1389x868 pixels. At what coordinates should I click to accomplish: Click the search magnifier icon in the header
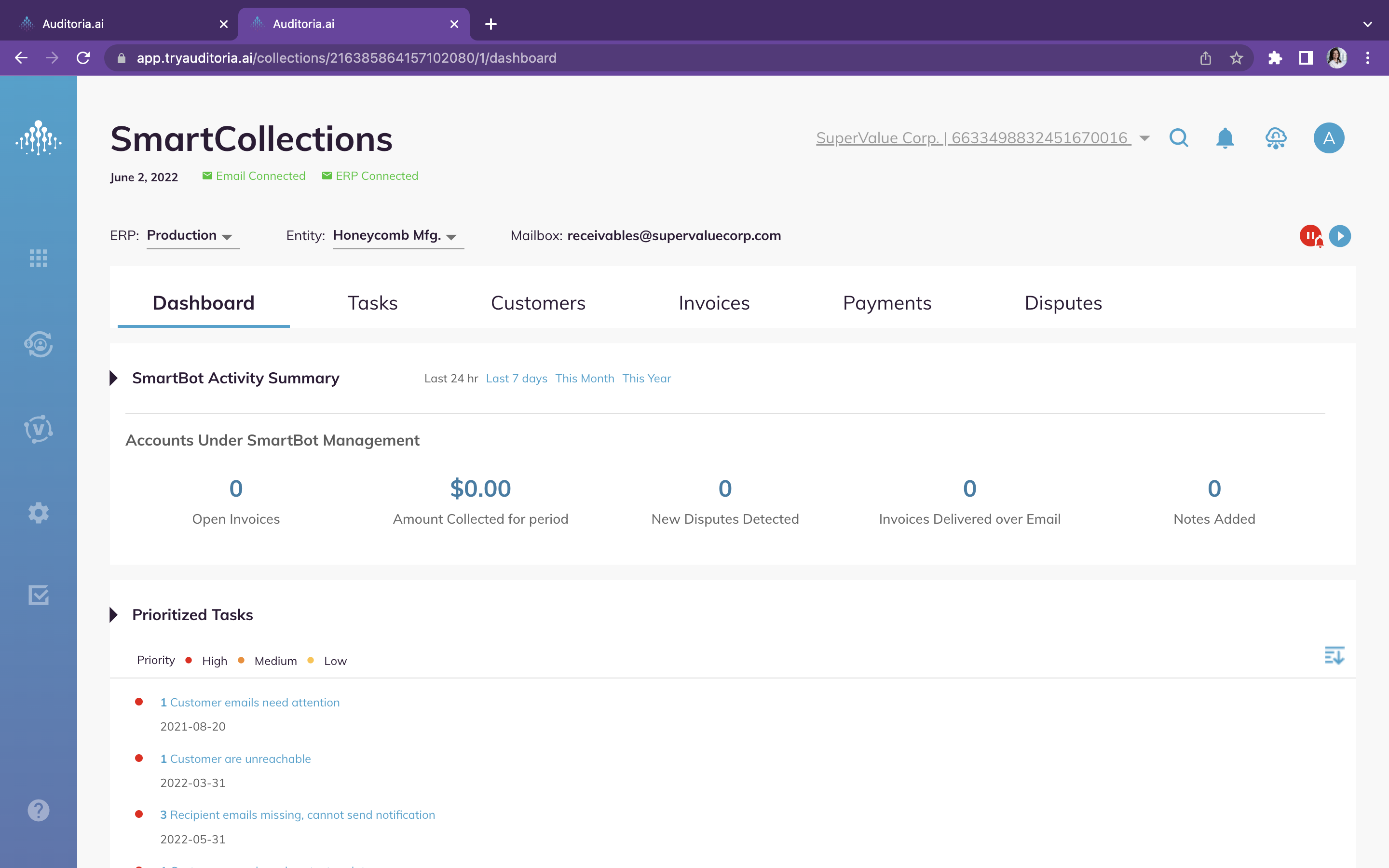tap(1179, 138)
